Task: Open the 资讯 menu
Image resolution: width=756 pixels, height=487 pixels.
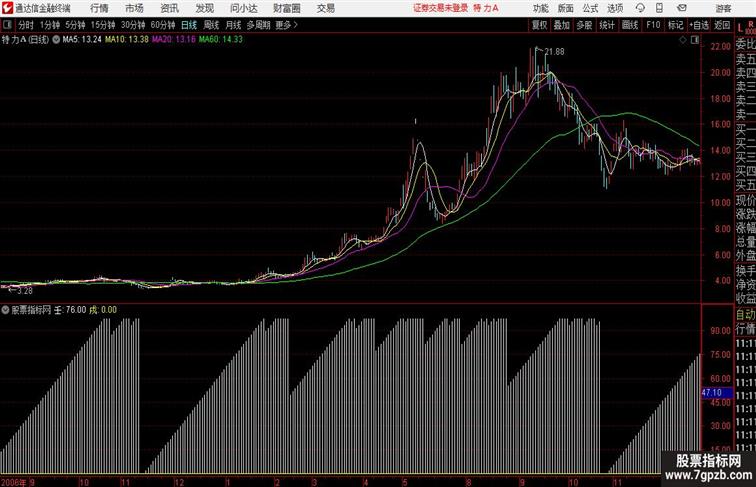Action: coord(169,8)
